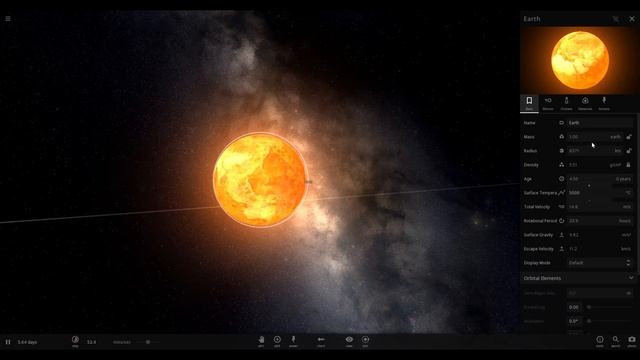Click the Mass property icon

562,137
